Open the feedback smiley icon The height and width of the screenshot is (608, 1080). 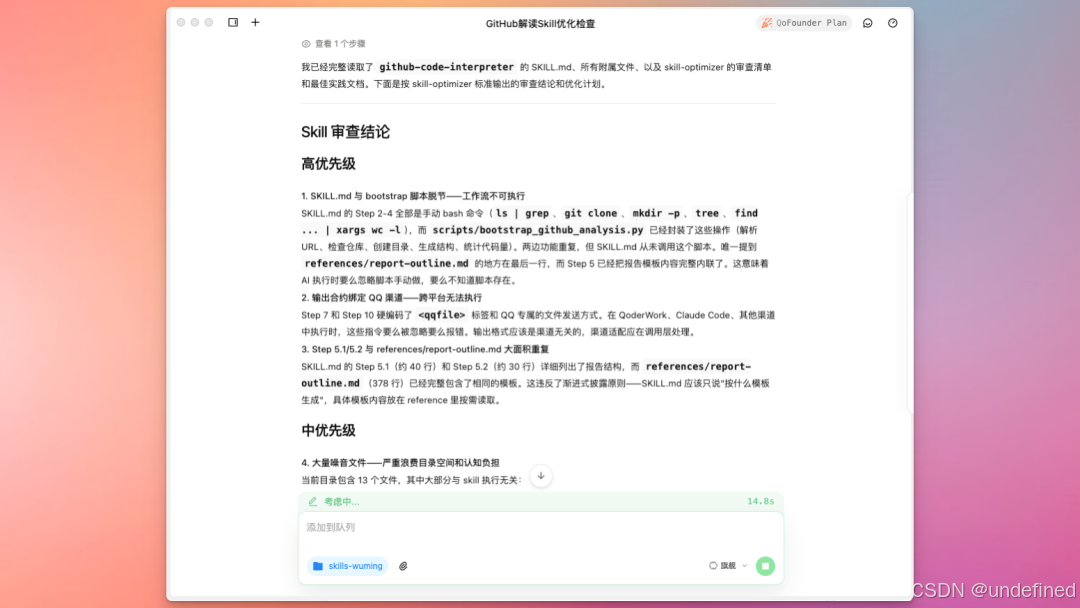coord(868,23)
